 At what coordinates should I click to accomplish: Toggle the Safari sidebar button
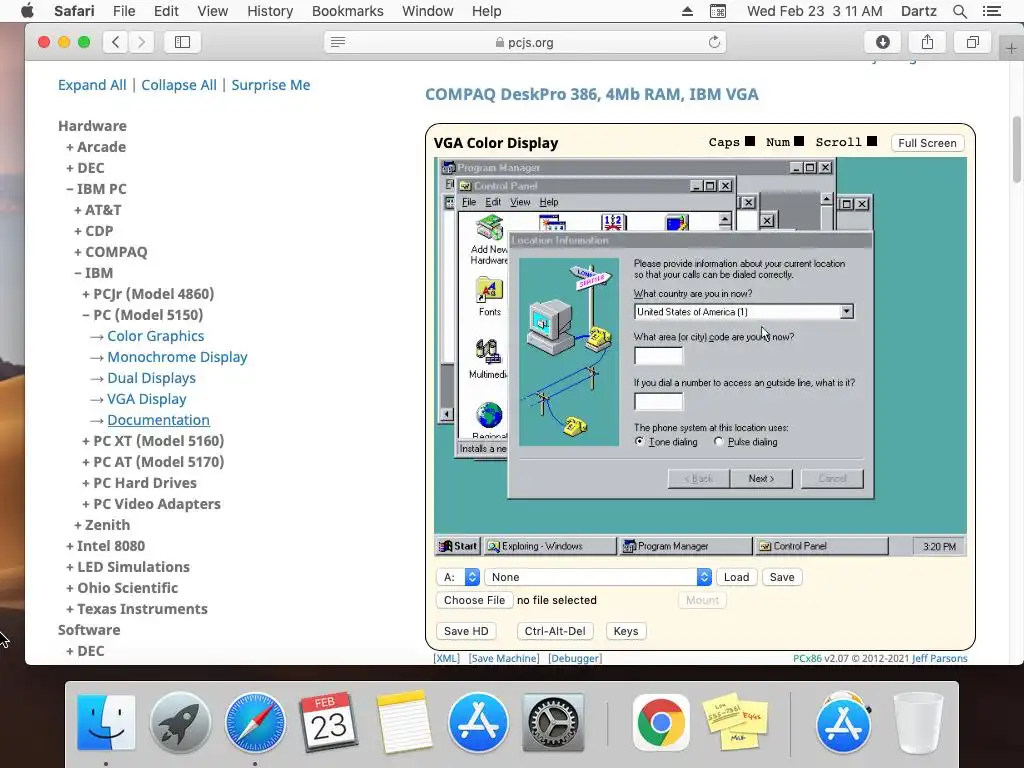coord(182,42)
